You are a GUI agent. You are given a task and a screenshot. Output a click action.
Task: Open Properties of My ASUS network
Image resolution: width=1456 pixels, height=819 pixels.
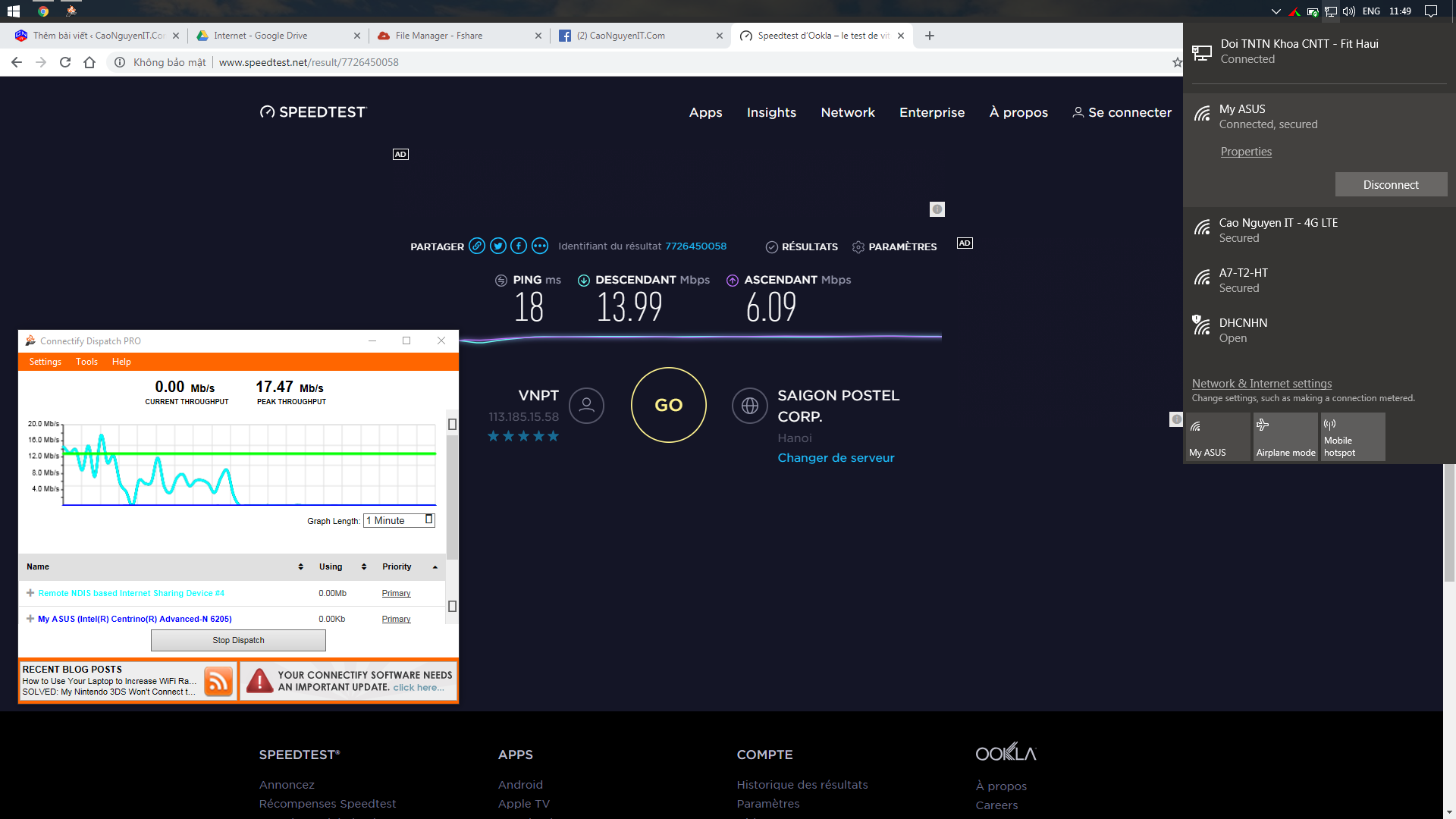tap(1246, 152)
